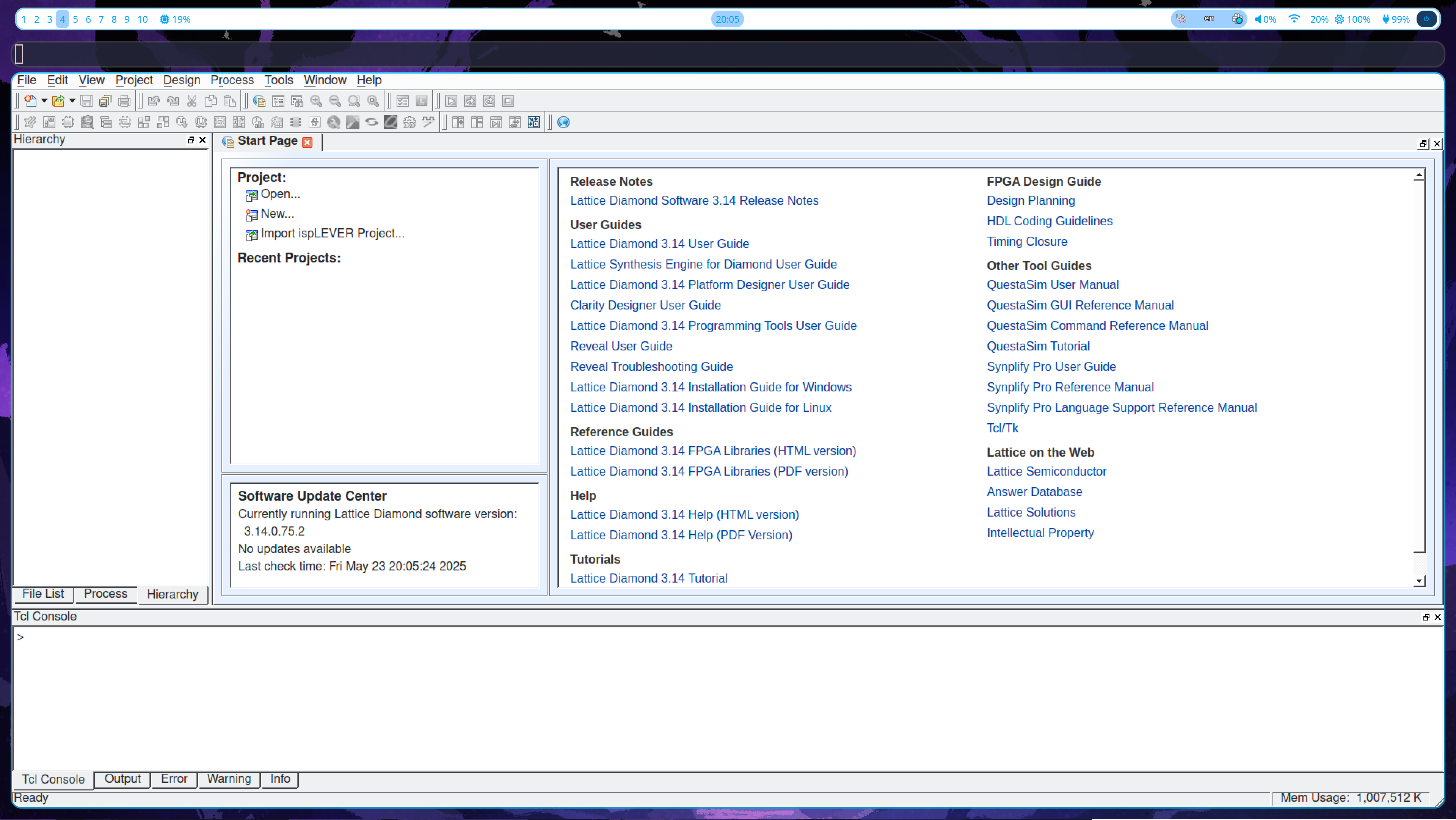The width and height of the screenshot is (1456, 820).
Task: Open the QuestaSim Tutorial link
Action: click(1038, 346)
